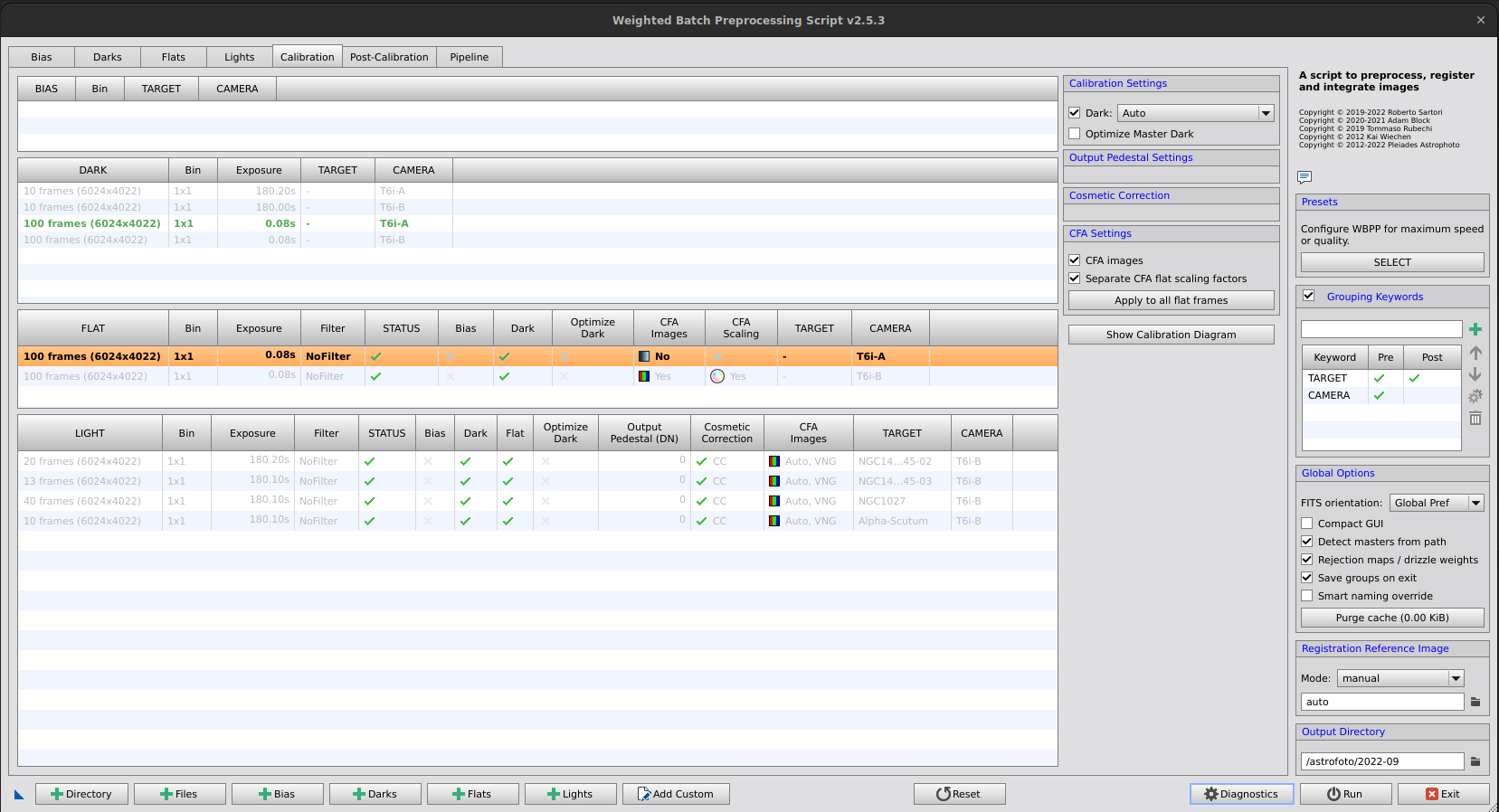Click add Directory button
The image size is (1499, 812).
click(81, 794)
